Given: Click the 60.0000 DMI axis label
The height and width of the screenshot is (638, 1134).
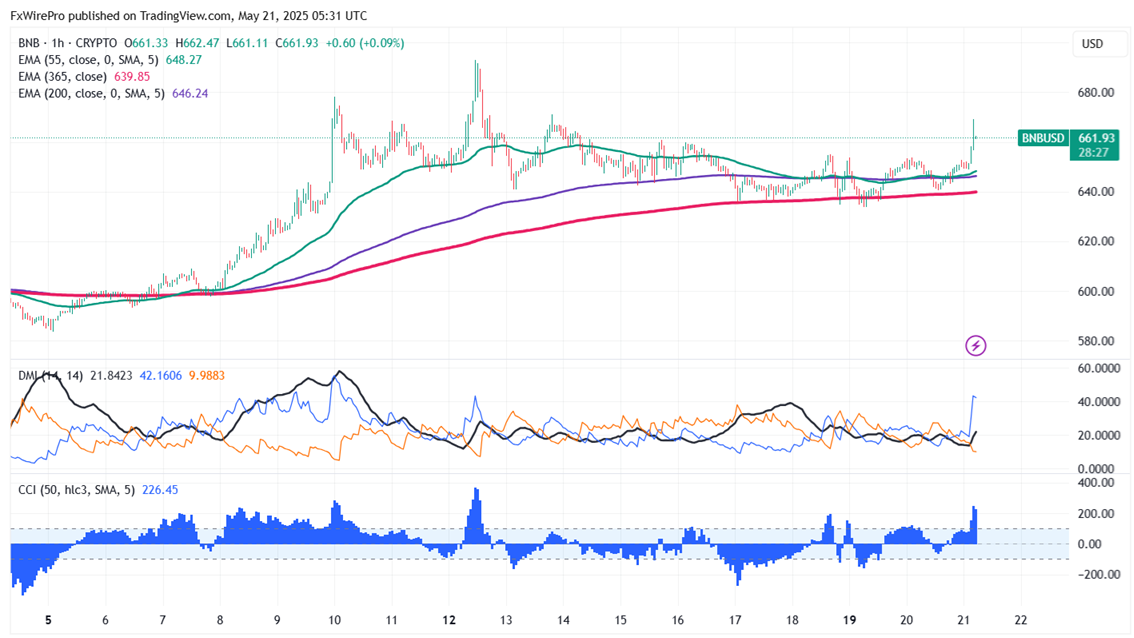Looking at the screenshot, I should click(x=1099, y=368).
